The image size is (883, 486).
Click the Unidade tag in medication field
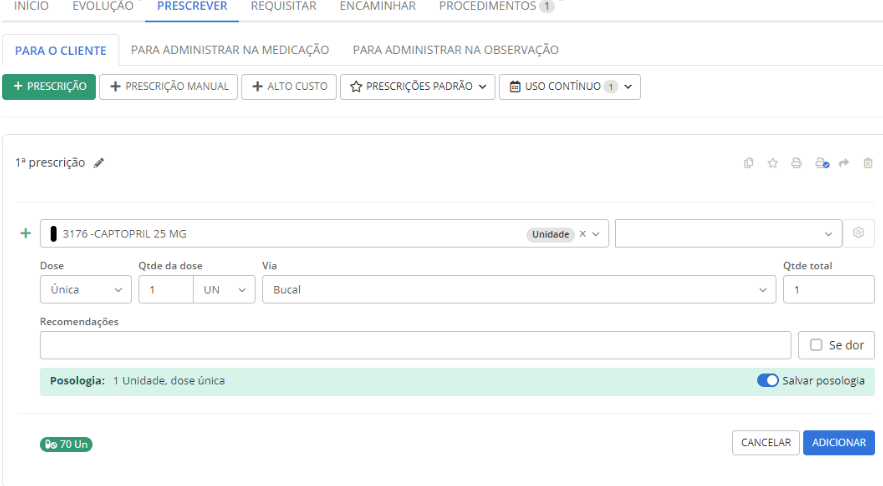tap(550, 234)
